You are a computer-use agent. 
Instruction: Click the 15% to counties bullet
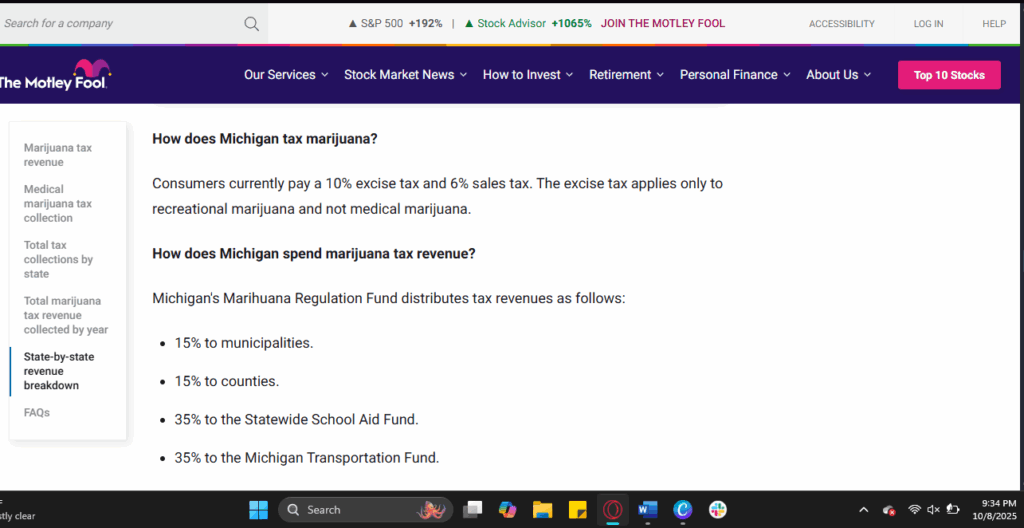tap(227, 382)
